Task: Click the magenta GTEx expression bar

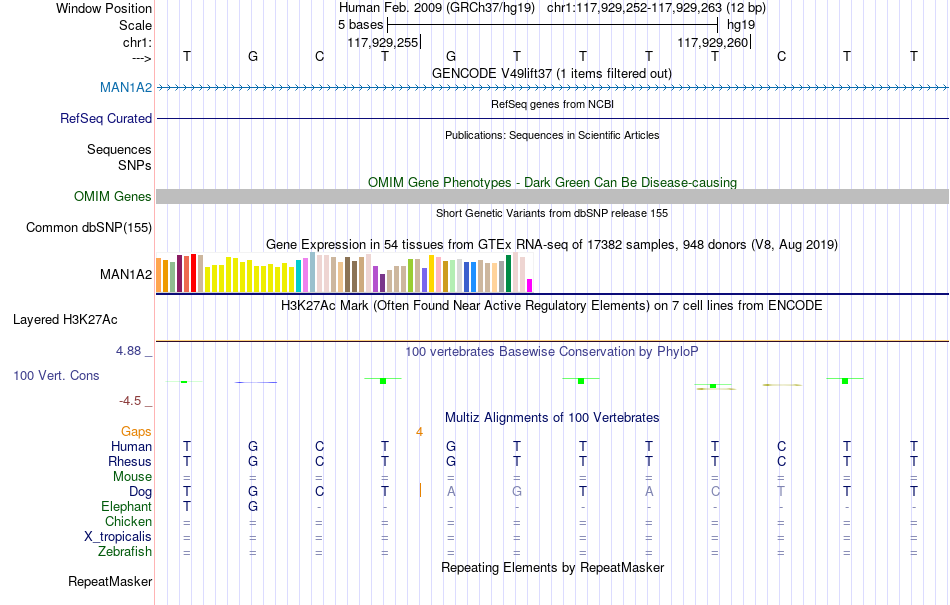Action: point(530,285)
